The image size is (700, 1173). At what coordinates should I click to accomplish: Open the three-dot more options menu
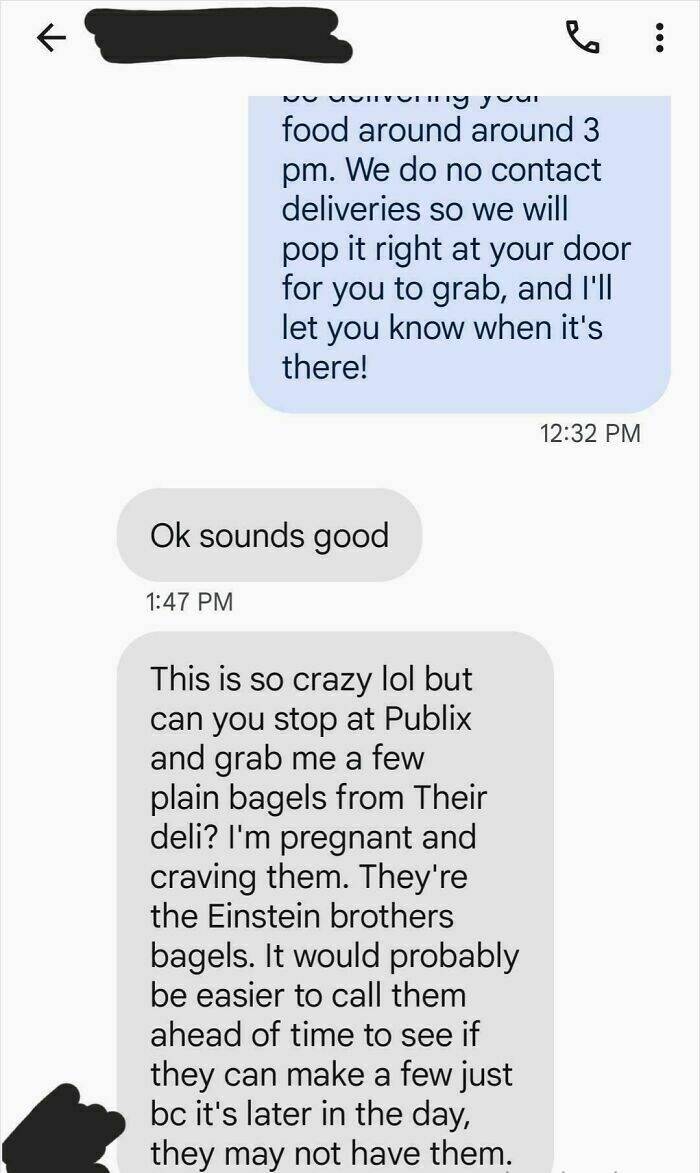(659, 37)
